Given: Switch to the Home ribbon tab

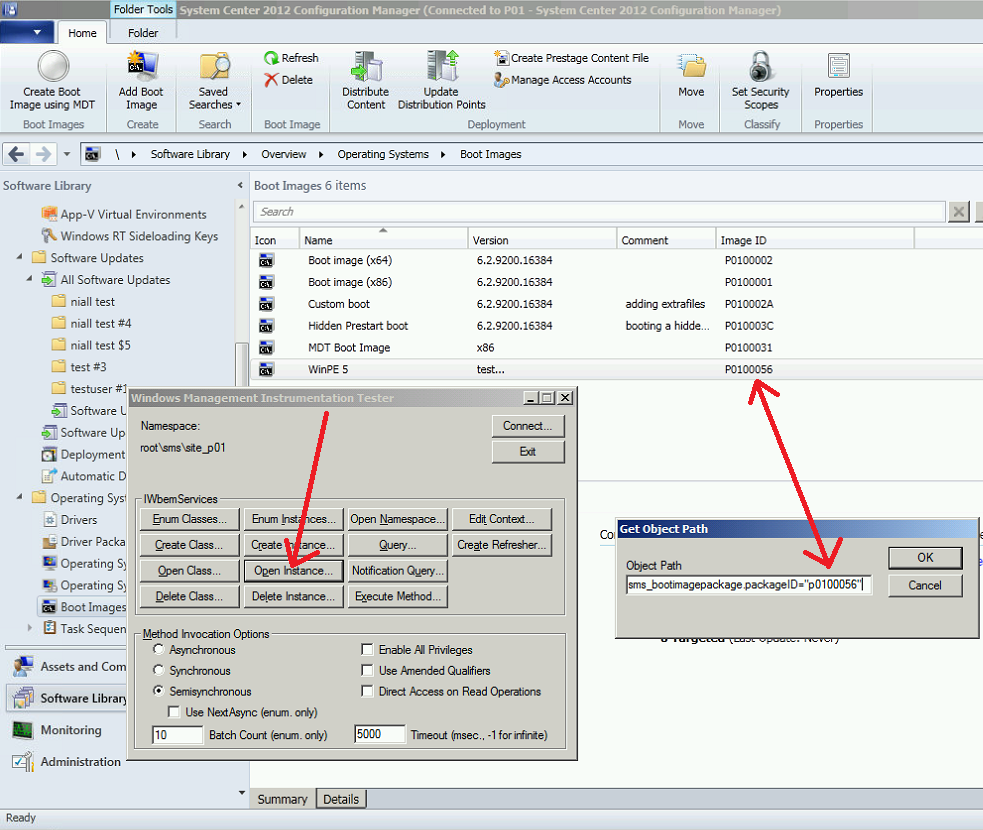Looking at the screenshot, I should pos(83,33).
